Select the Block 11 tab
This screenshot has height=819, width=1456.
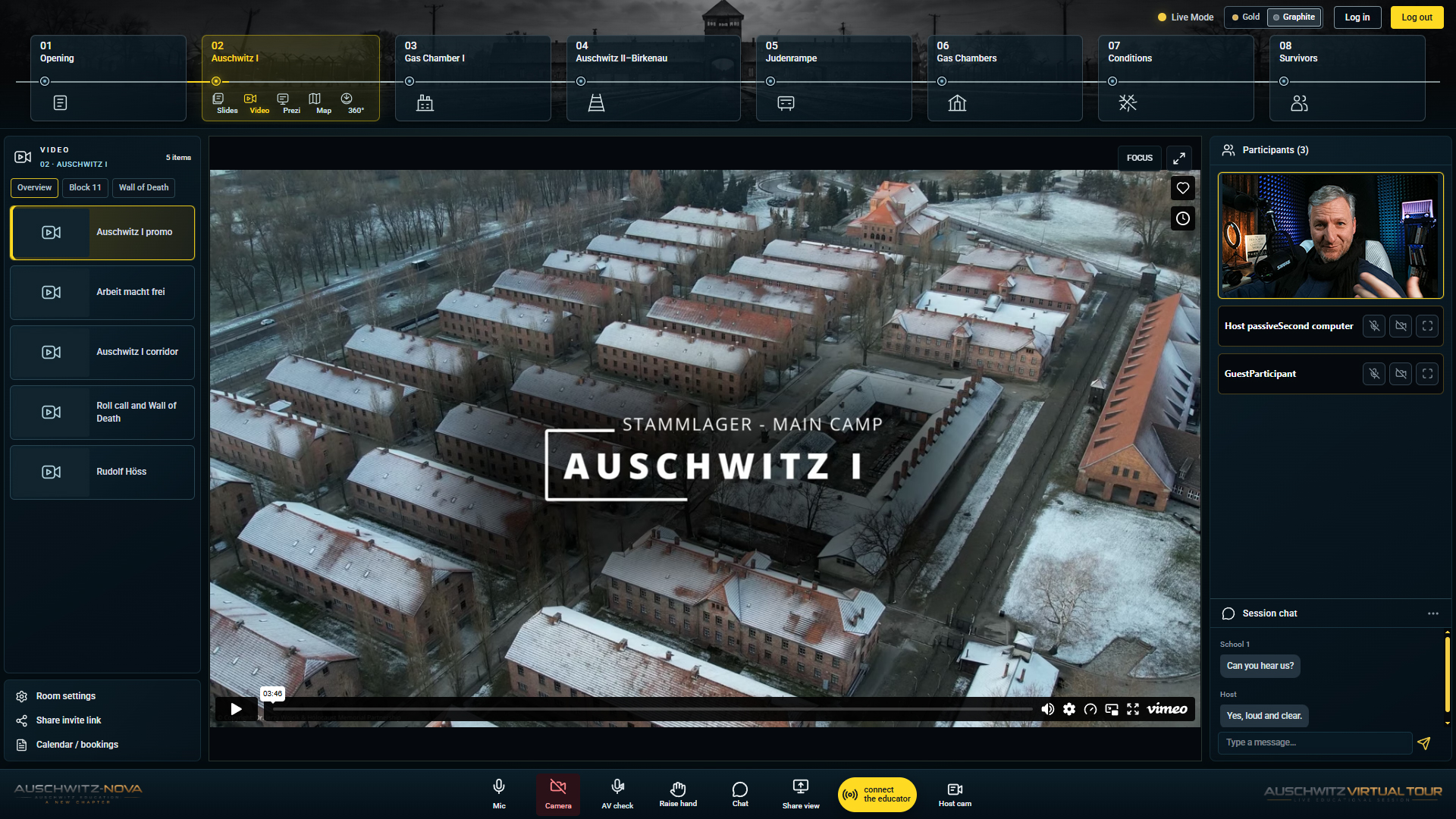[x=85, y=187]
